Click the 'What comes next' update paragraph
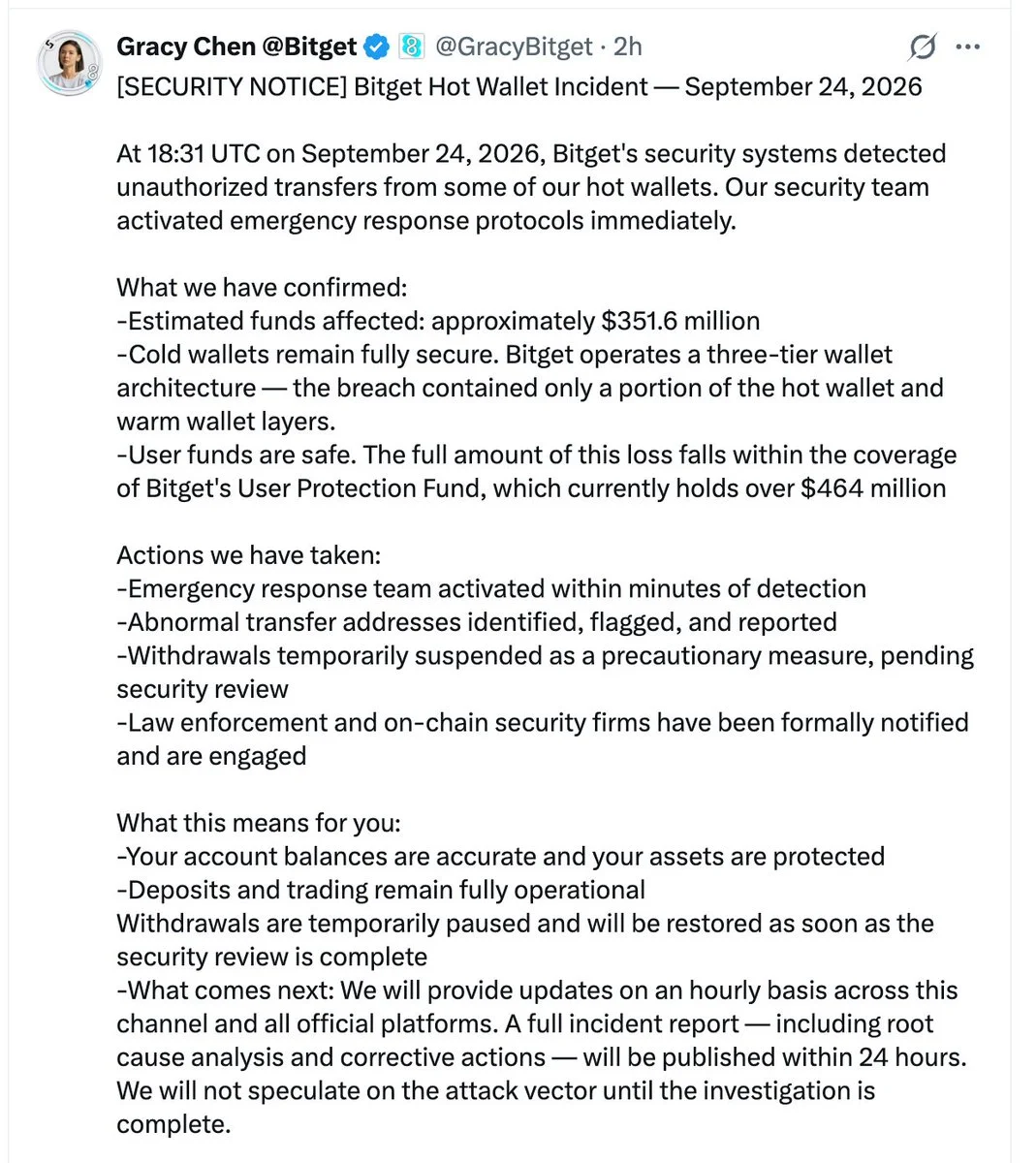Viewport: 1036px width, 1163px height. coord(542,1056)
